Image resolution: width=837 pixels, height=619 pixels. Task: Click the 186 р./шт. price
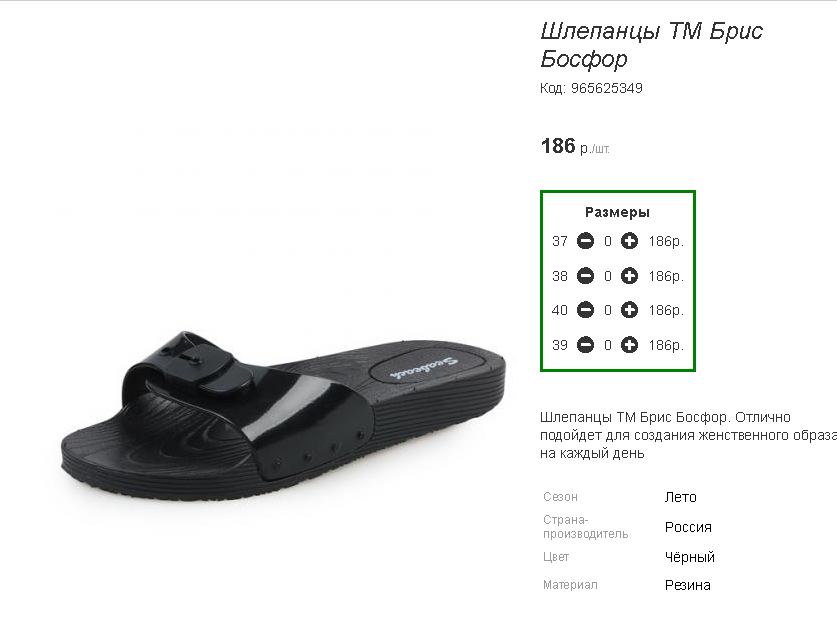pos(575,146)
